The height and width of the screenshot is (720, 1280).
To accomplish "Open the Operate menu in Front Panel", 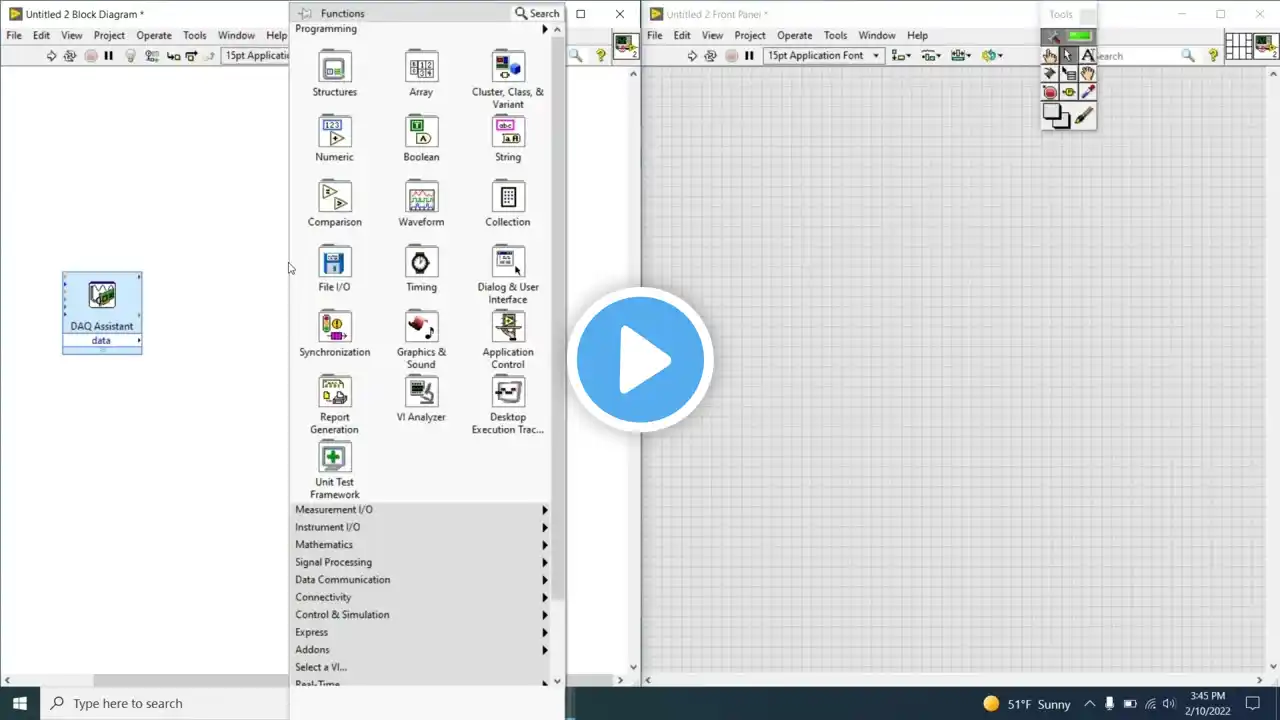I will click(795, 35).
